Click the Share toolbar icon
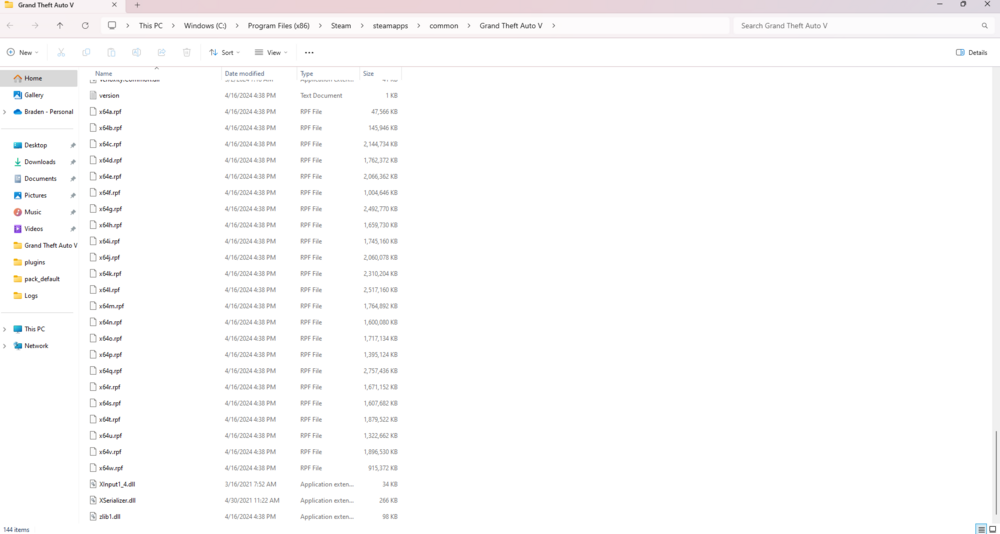1000x534 pixels. [161, 52]
